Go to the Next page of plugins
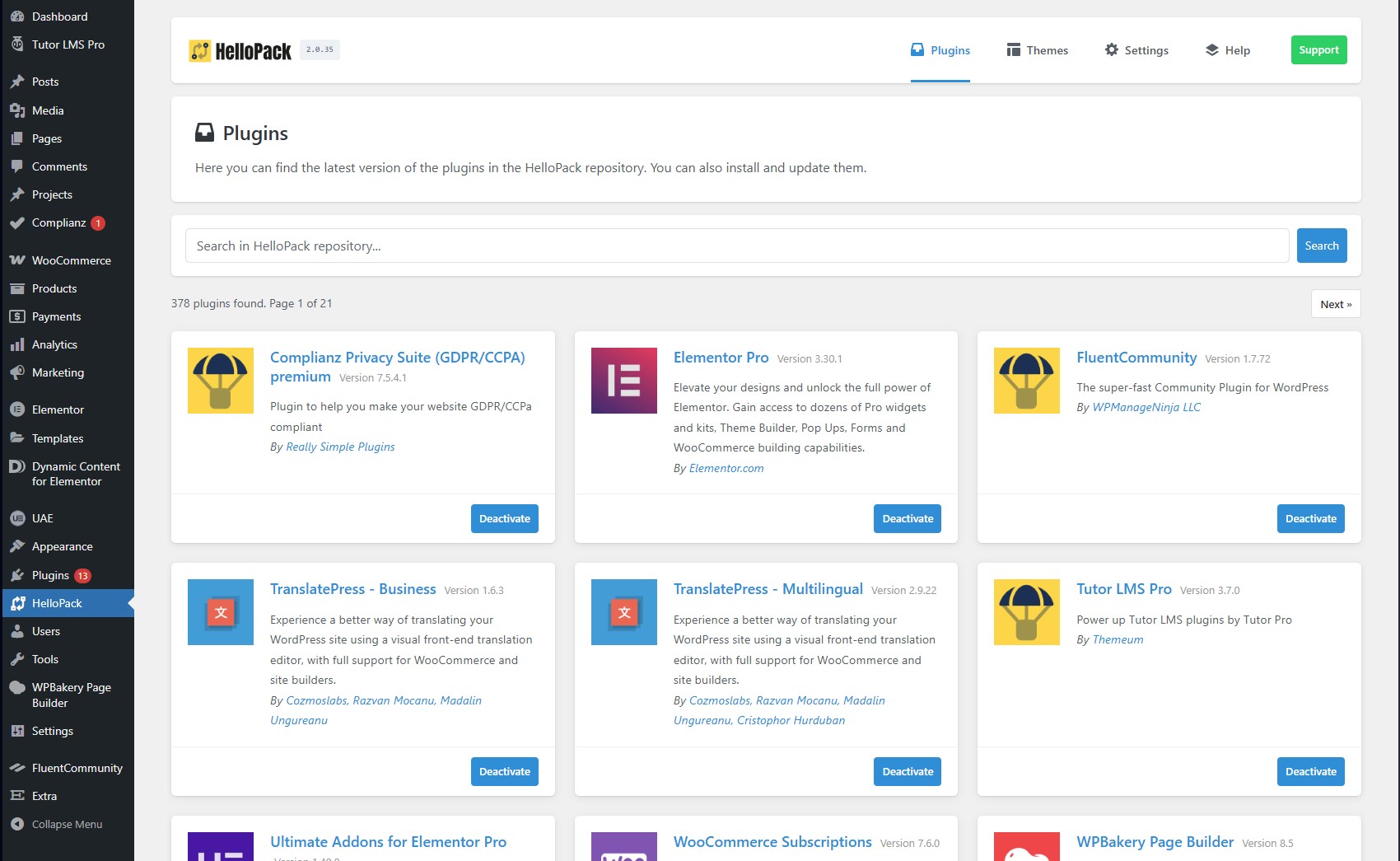Viewport: 1400px width, 861px height. tap(1335, 304)
